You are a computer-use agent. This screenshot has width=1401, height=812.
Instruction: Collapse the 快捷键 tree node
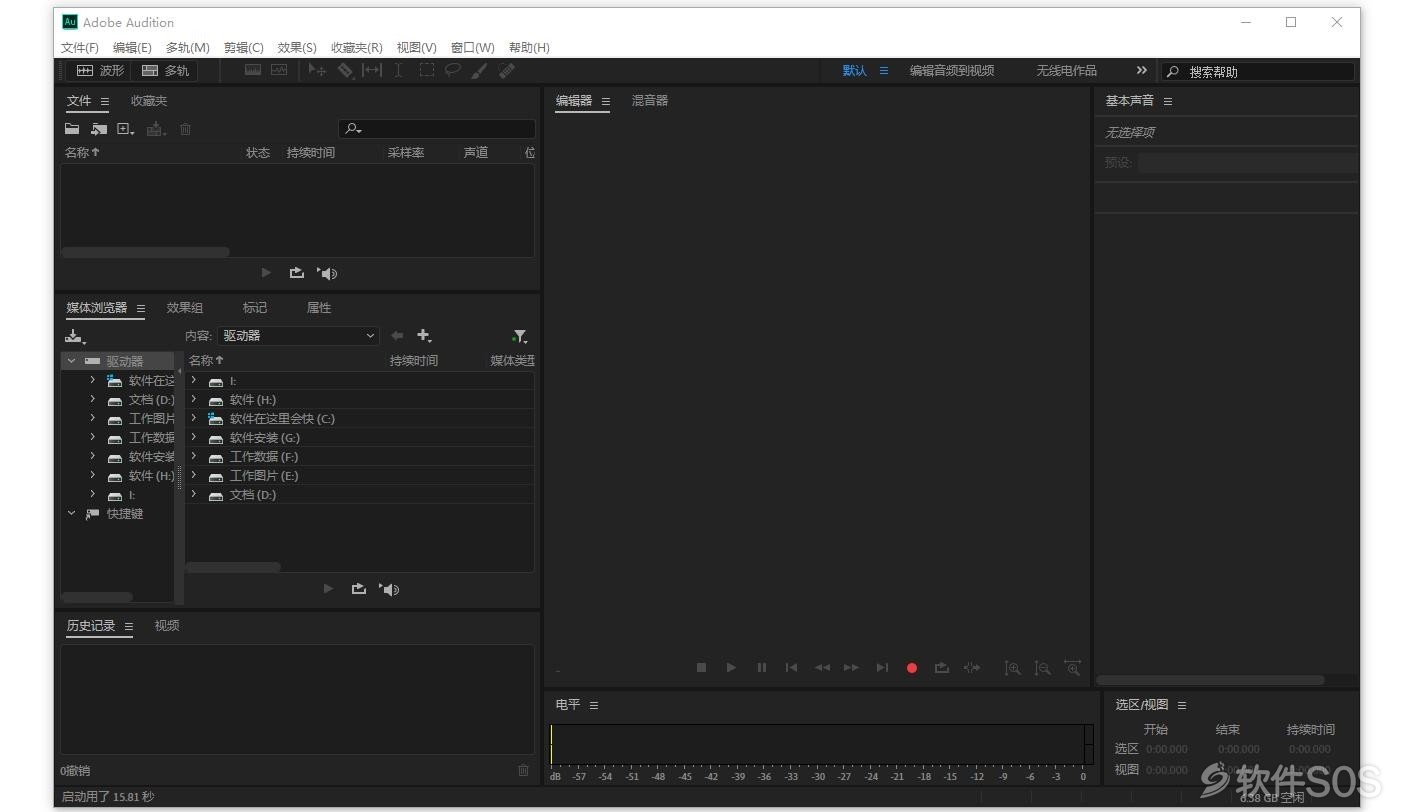pos(71,513)
